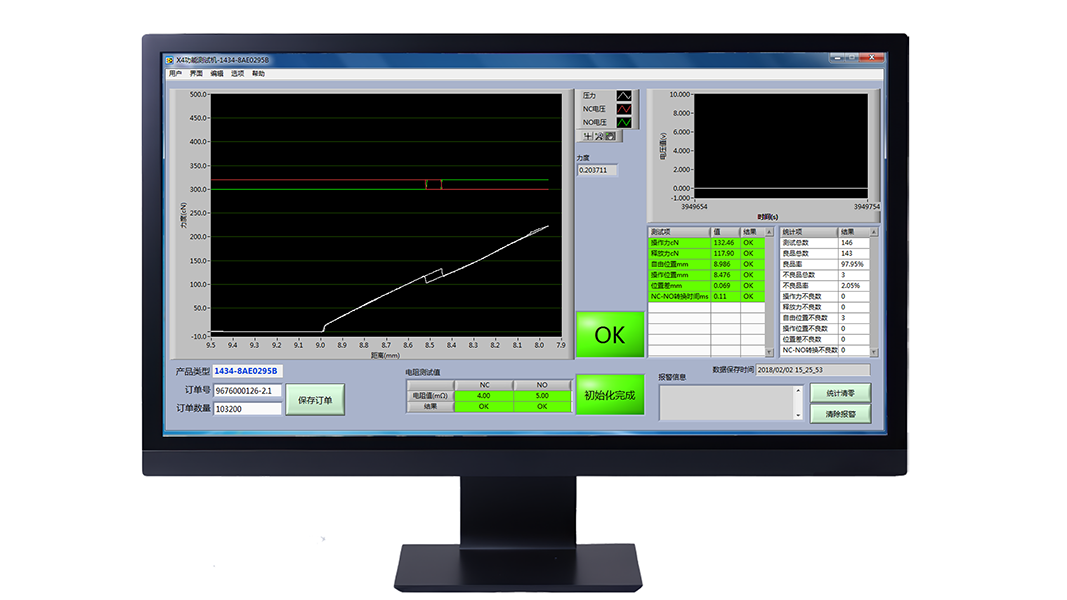Open the 界面 menu
The height and width of the screenshot is (600, 1067).
[196, 73]
